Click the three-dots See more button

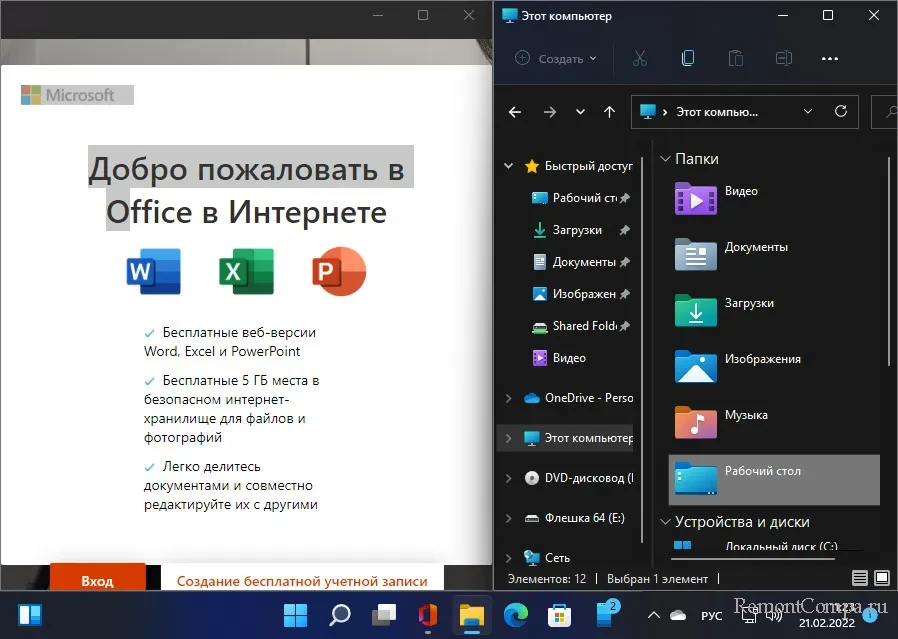click(x=829, y=58)
